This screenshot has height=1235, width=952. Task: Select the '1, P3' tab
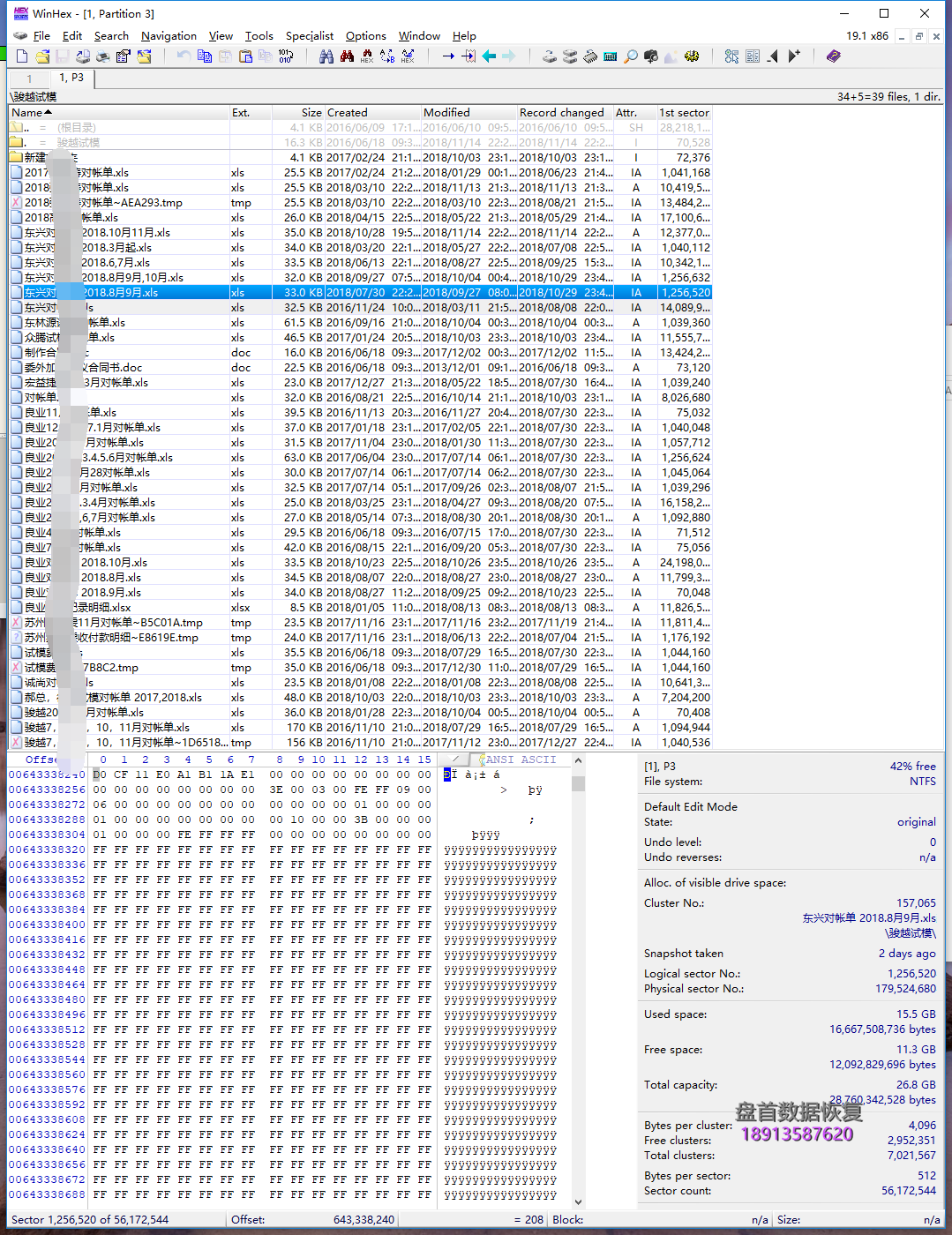pyautogui.click(x=71, y=78)
